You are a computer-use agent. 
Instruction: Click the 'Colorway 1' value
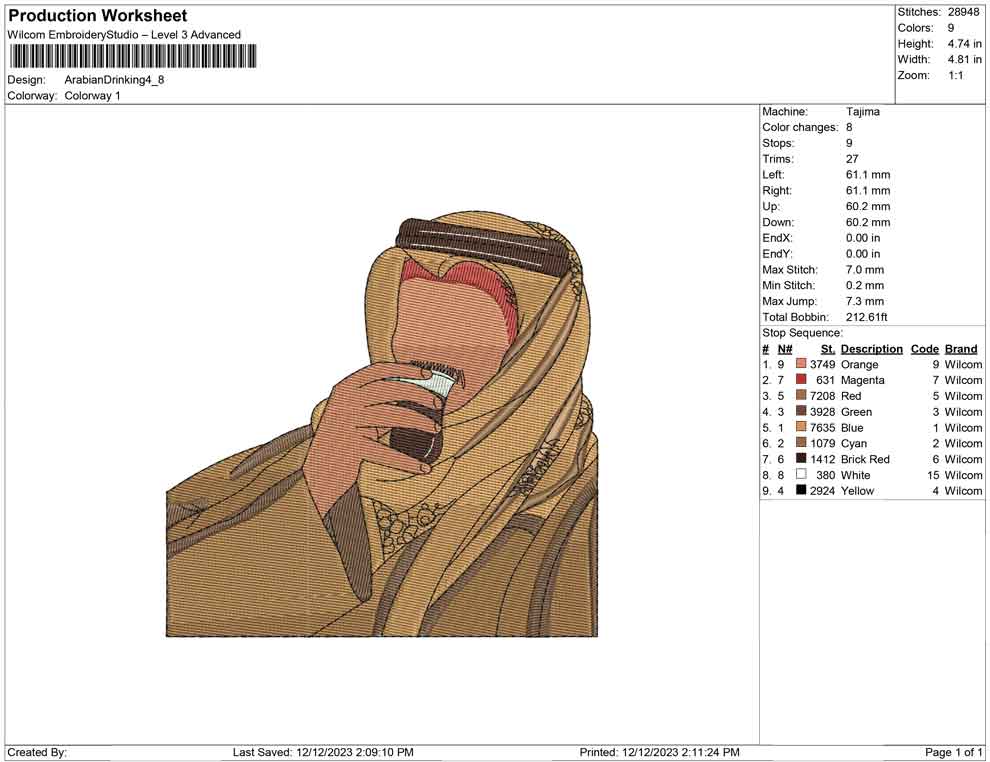pos(92,95)
